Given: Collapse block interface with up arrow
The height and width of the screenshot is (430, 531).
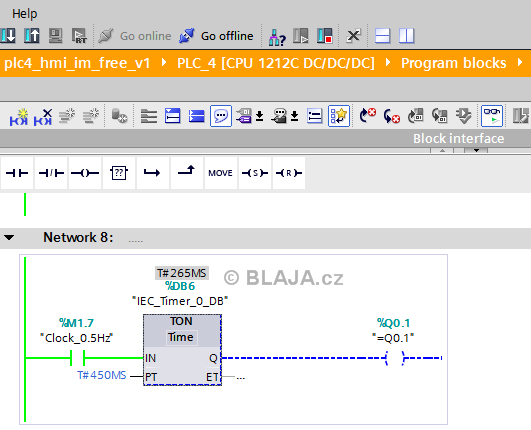Looking at the screenshot, I should (442, 151).
